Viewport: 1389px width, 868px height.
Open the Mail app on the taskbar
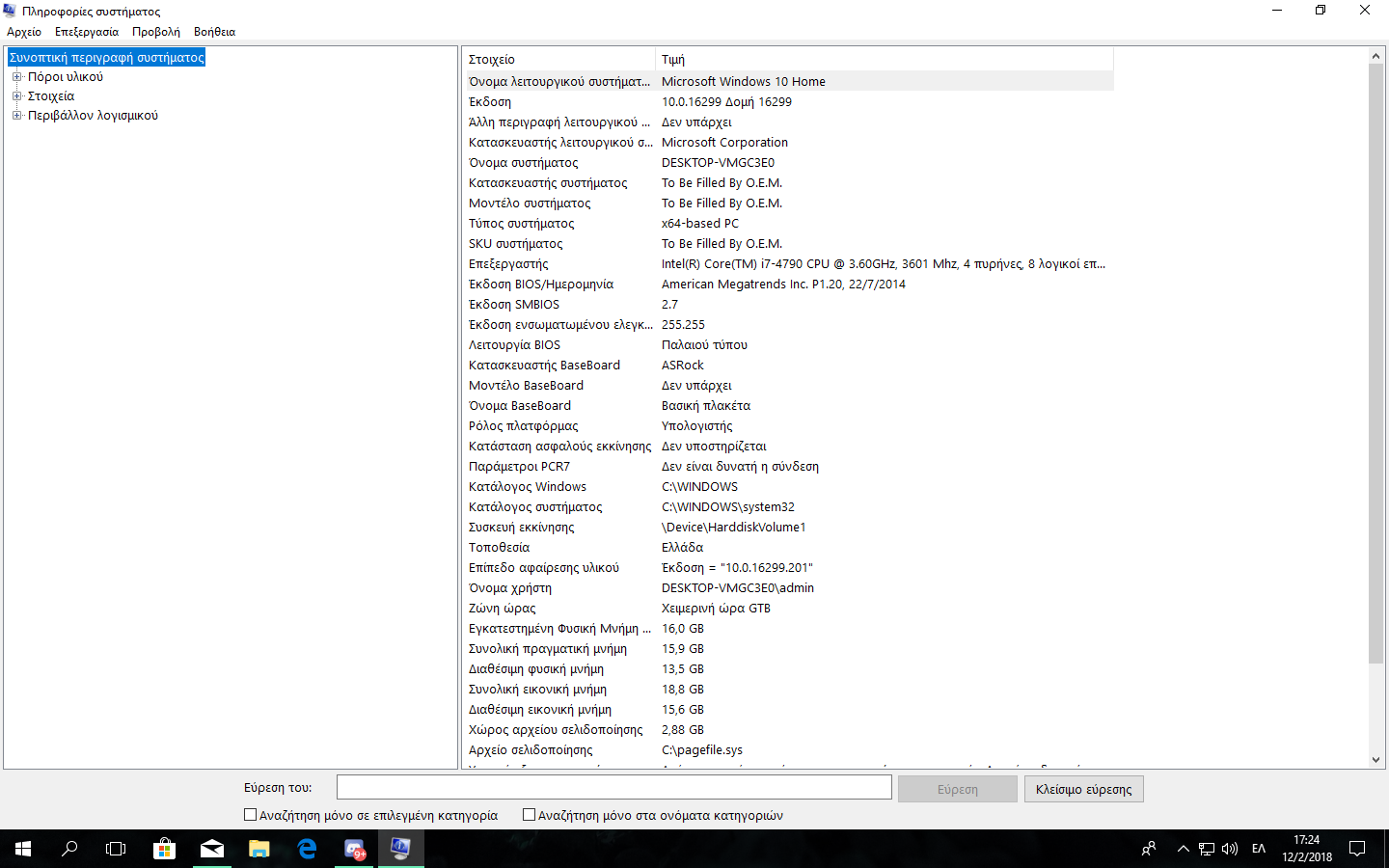[211, 849]
